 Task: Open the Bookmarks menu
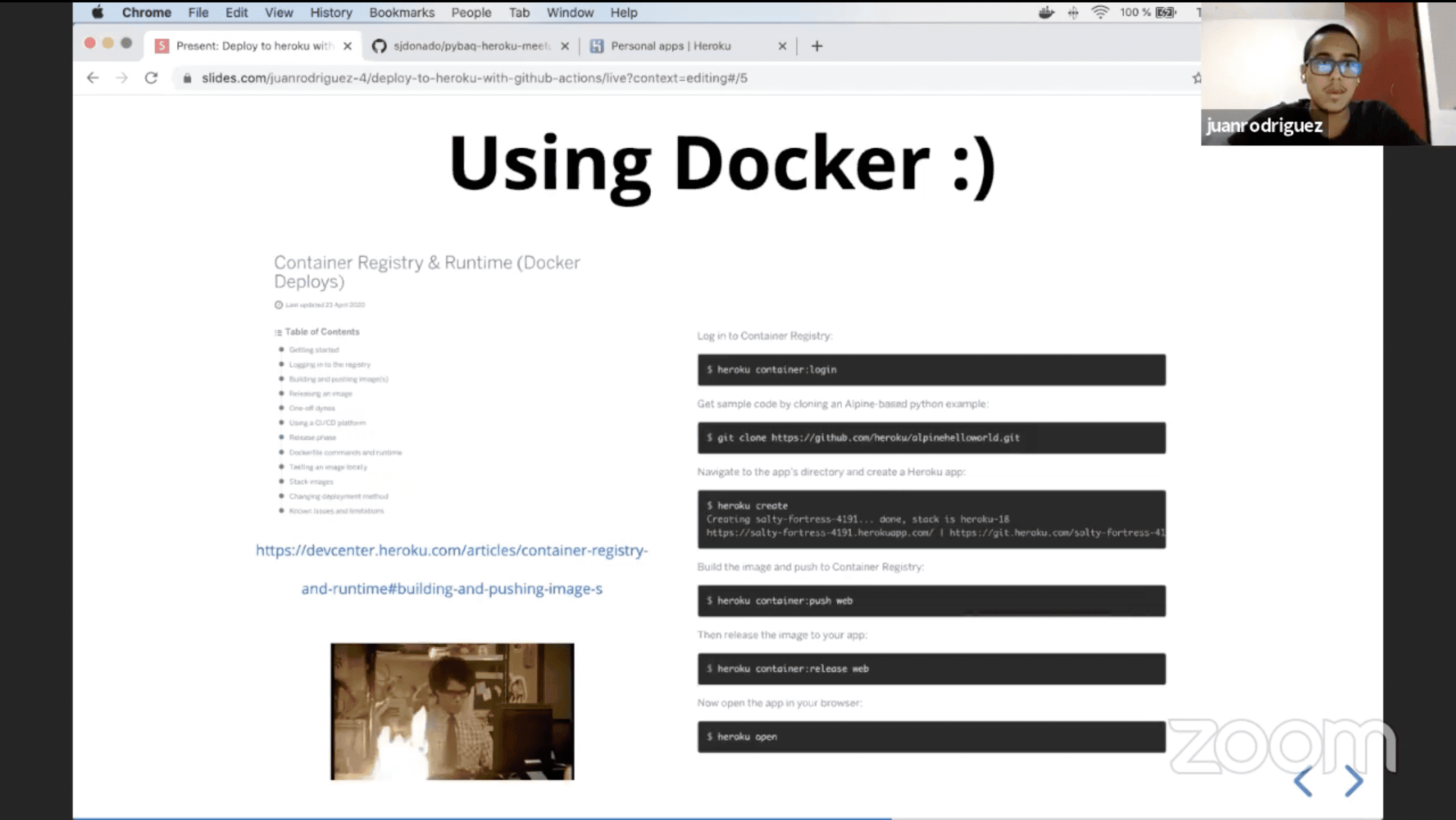402,13
